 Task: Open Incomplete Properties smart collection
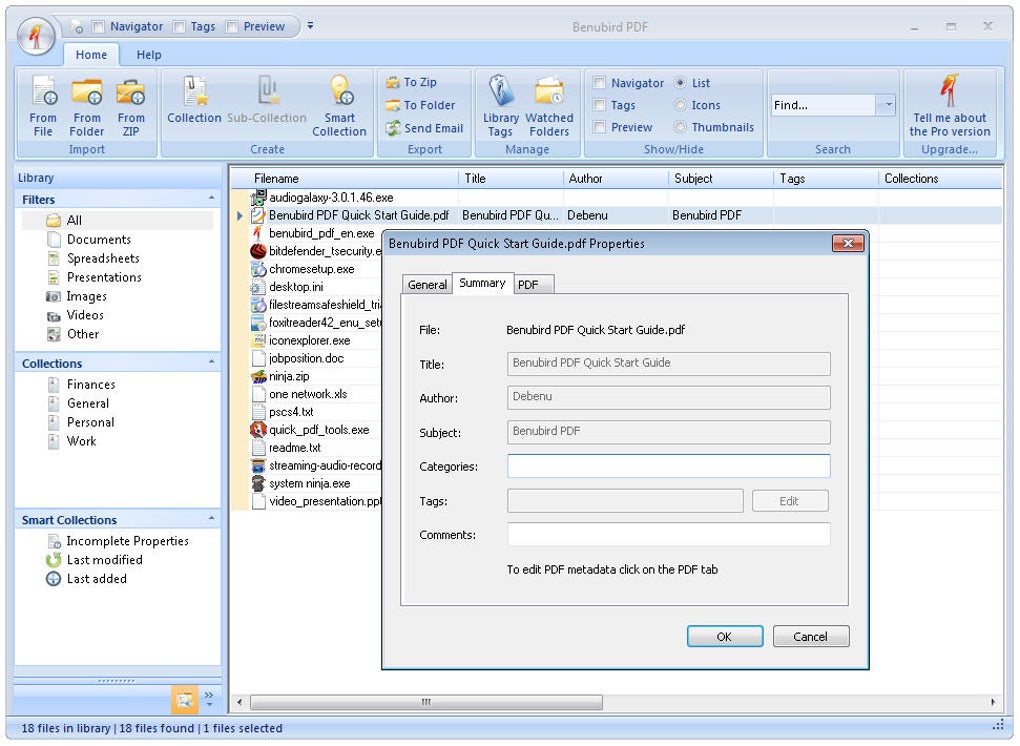coord(118,541)
